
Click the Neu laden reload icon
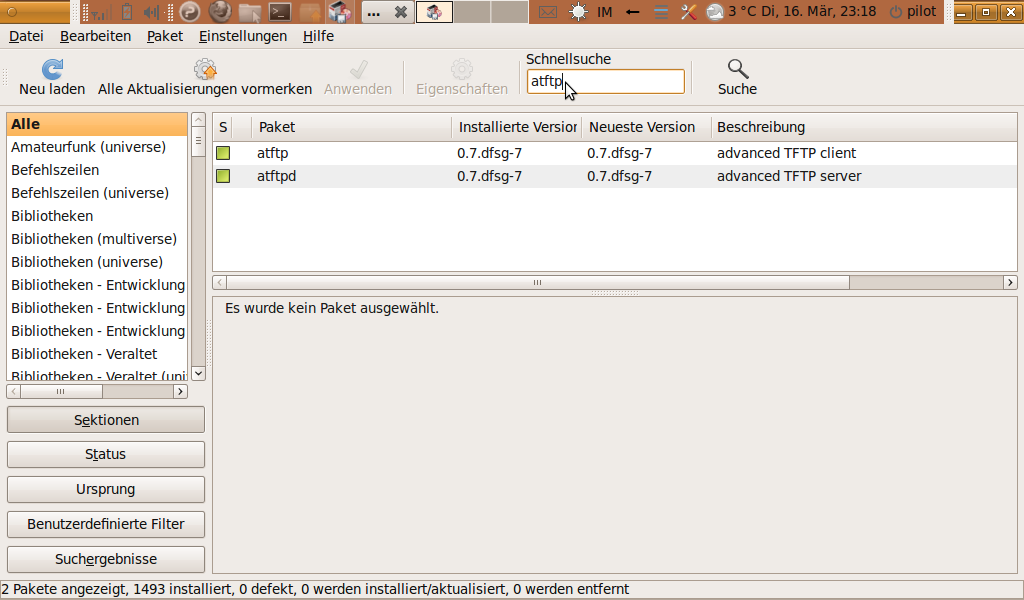52,70
